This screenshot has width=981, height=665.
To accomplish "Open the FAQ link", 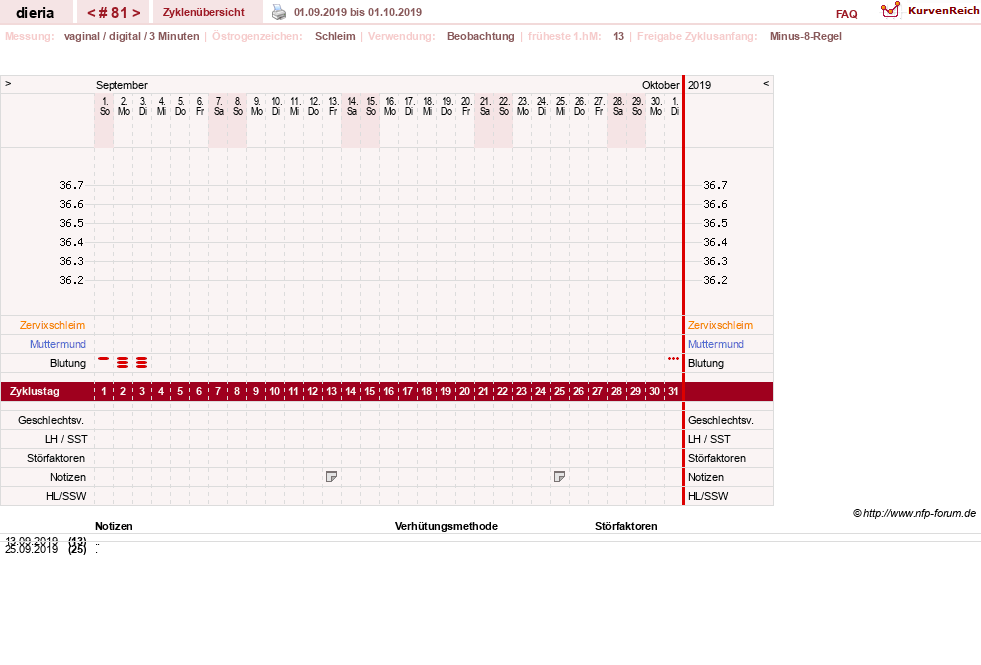I will pos(846,14).
